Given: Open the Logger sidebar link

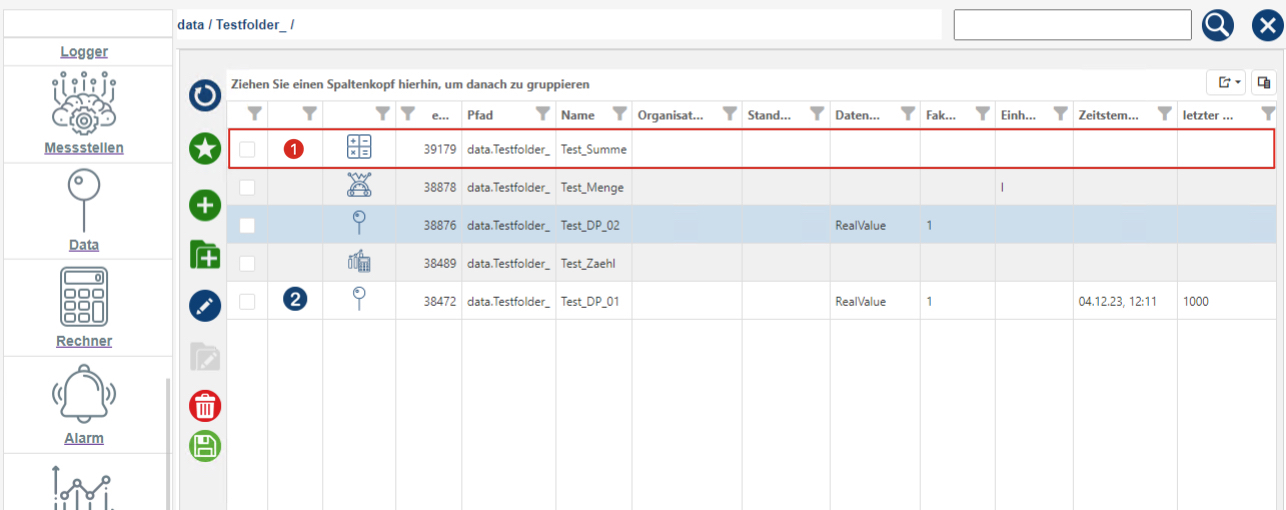Looking at the screenshot, I should (x=84, y=51).
